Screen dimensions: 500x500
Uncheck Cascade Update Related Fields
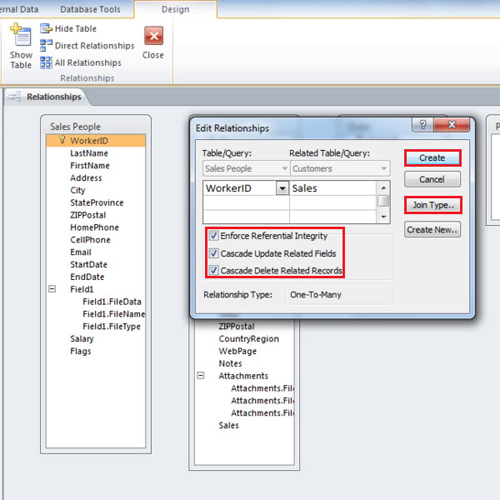tap(214, 253)
